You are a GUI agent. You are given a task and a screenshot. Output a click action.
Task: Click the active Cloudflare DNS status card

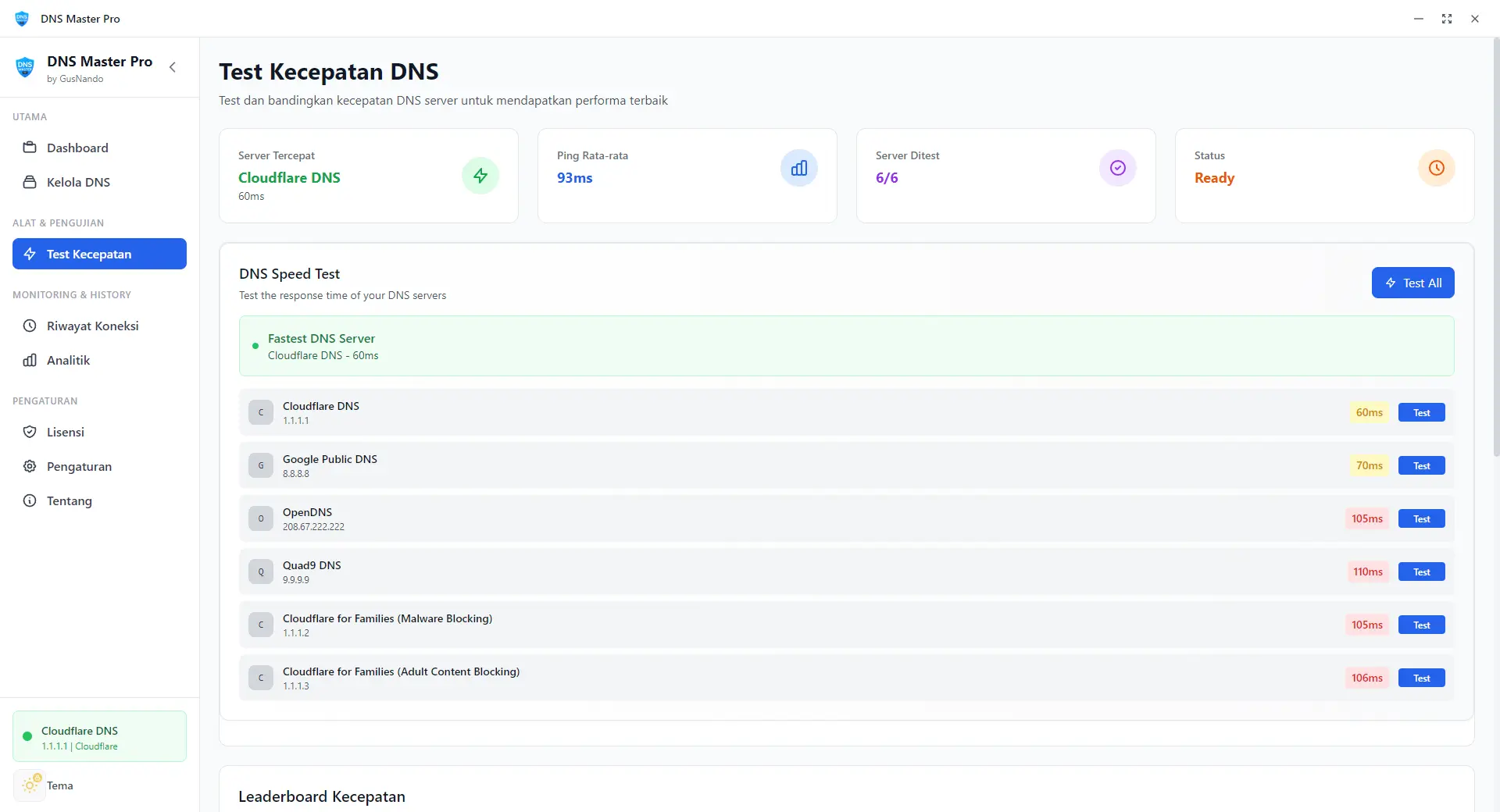[99, 736]
